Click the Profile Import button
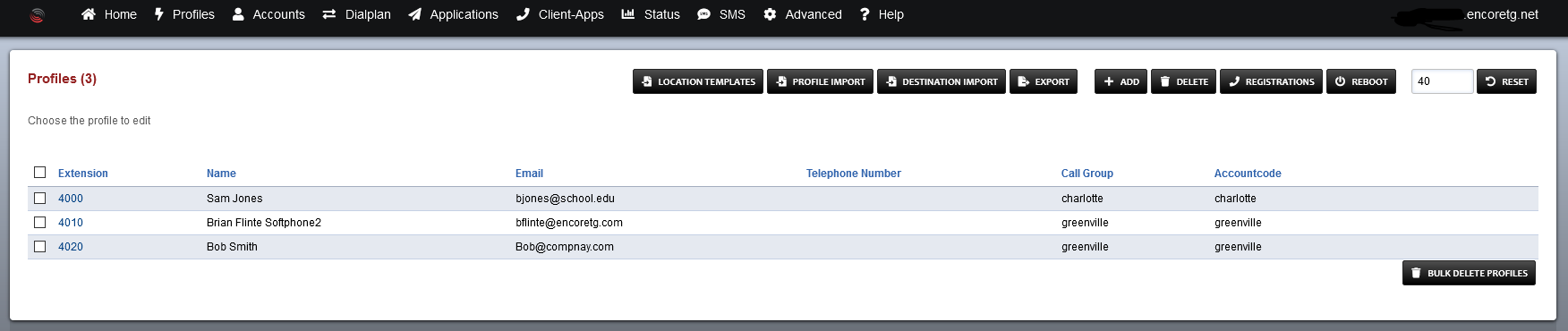Screen dimensions: 1568x331 click(x=820, y=81)
